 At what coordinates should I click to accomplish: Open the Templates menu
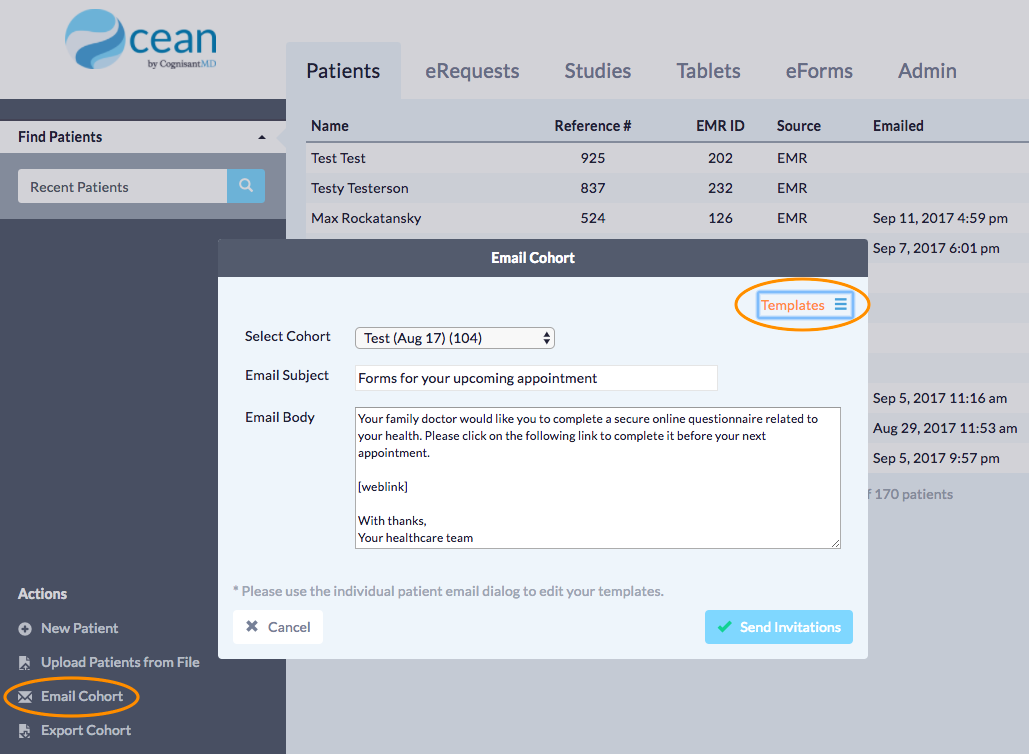tap(794, 305)
